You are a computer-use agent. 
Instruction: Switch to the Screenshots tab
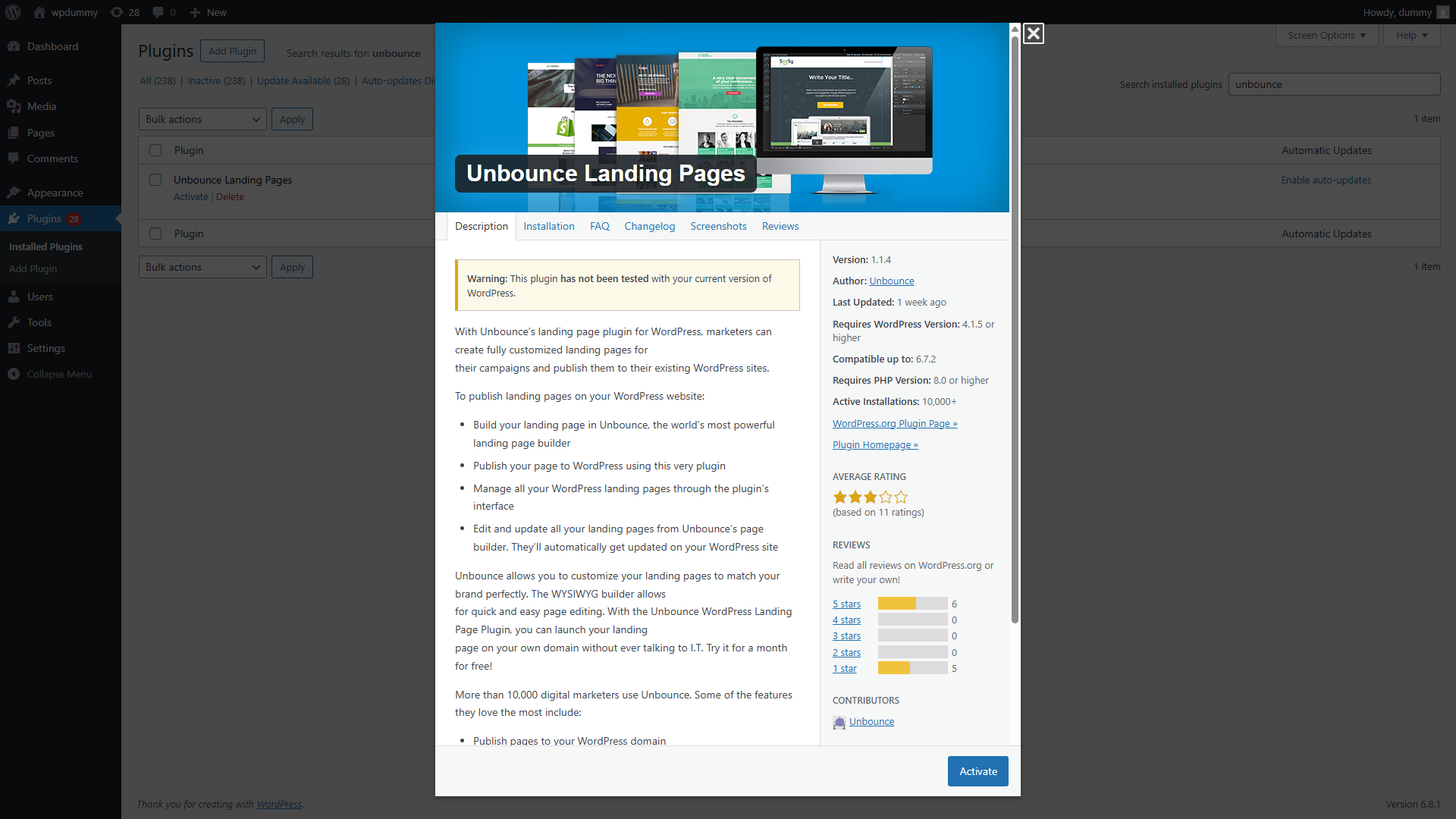[718, 226]
